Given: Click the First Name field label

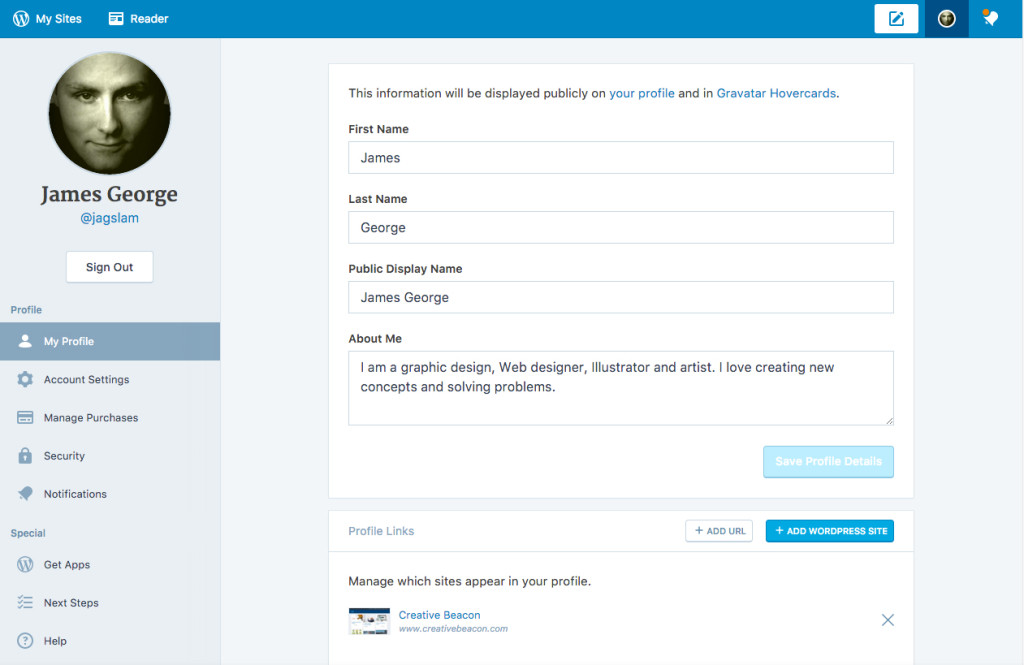Looking at the screenshot, I should (379, 129).
